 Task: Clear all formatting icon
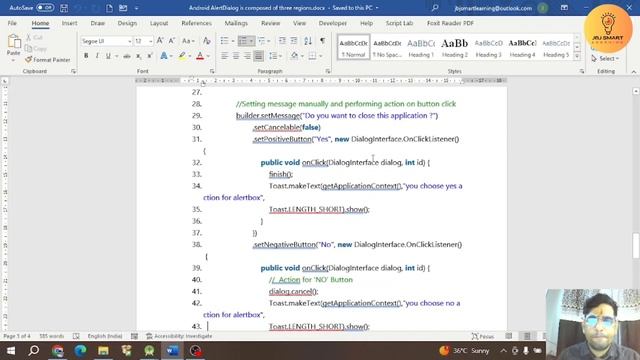tap(207, 41)
